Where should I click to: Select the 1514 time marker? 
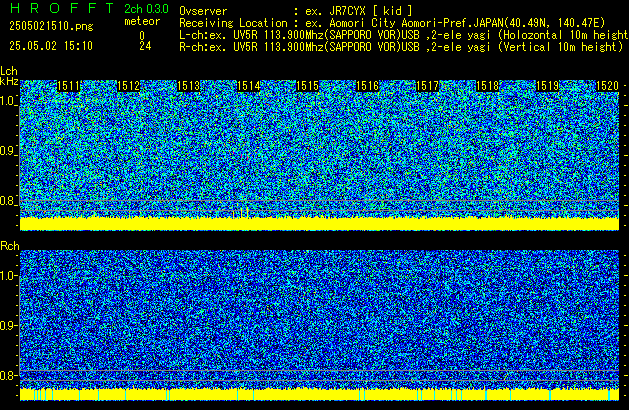[x=249, y=86]
